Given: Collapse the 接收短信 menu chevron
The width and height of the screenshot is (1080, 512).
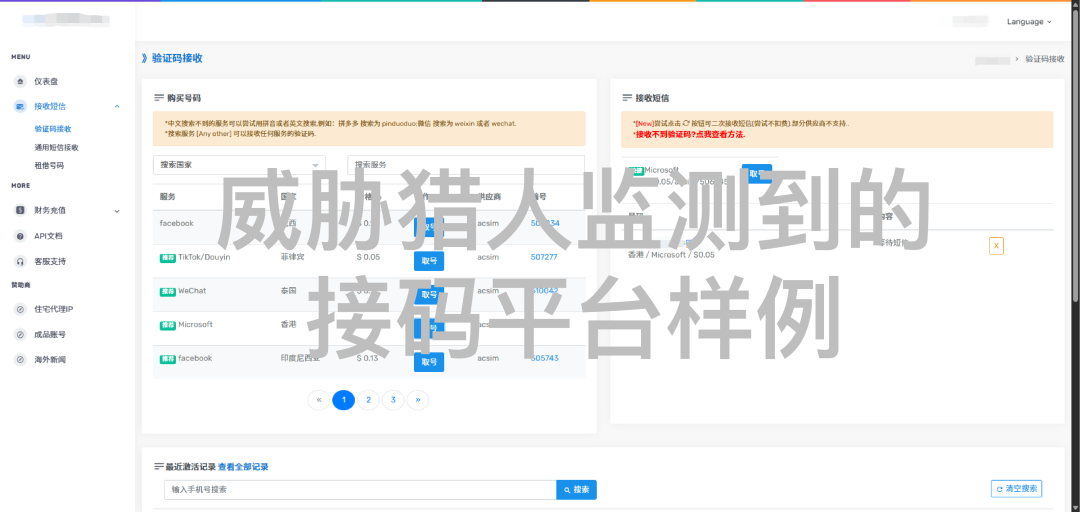Looking at the screenshot, I should point(116,106).
